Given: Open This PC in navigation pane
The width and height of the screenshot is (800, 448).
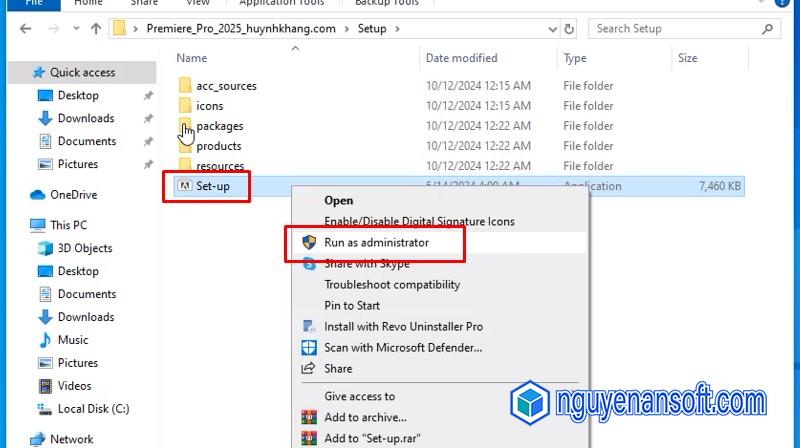Looking at the screenshot, I should 68,225.
